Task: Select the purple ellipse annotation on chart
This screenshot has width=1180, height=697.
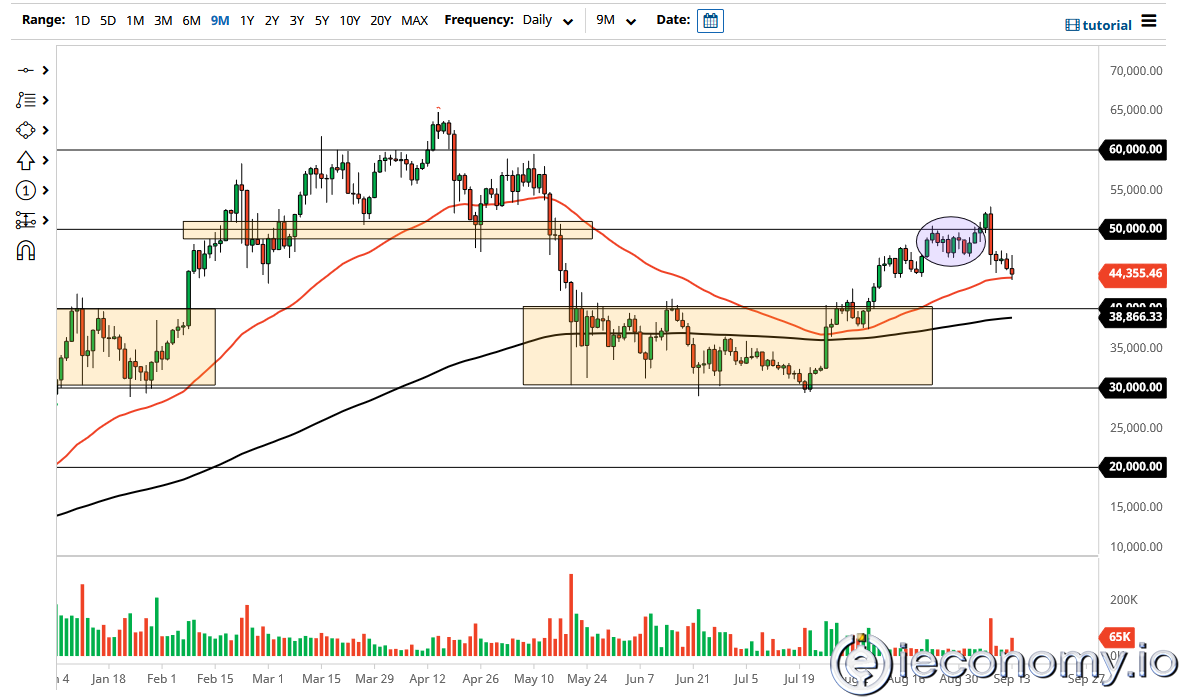Action: click(951, 241)
